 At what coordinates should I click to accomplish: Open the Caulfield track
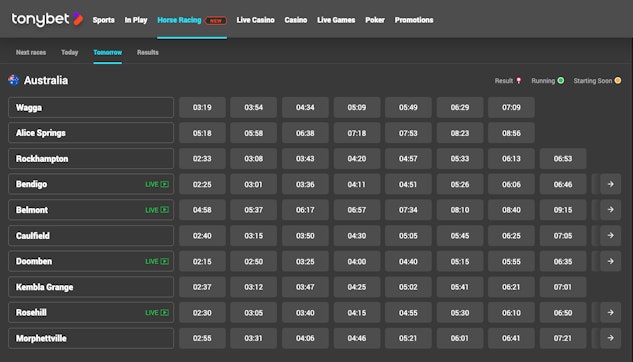[91, 236]
